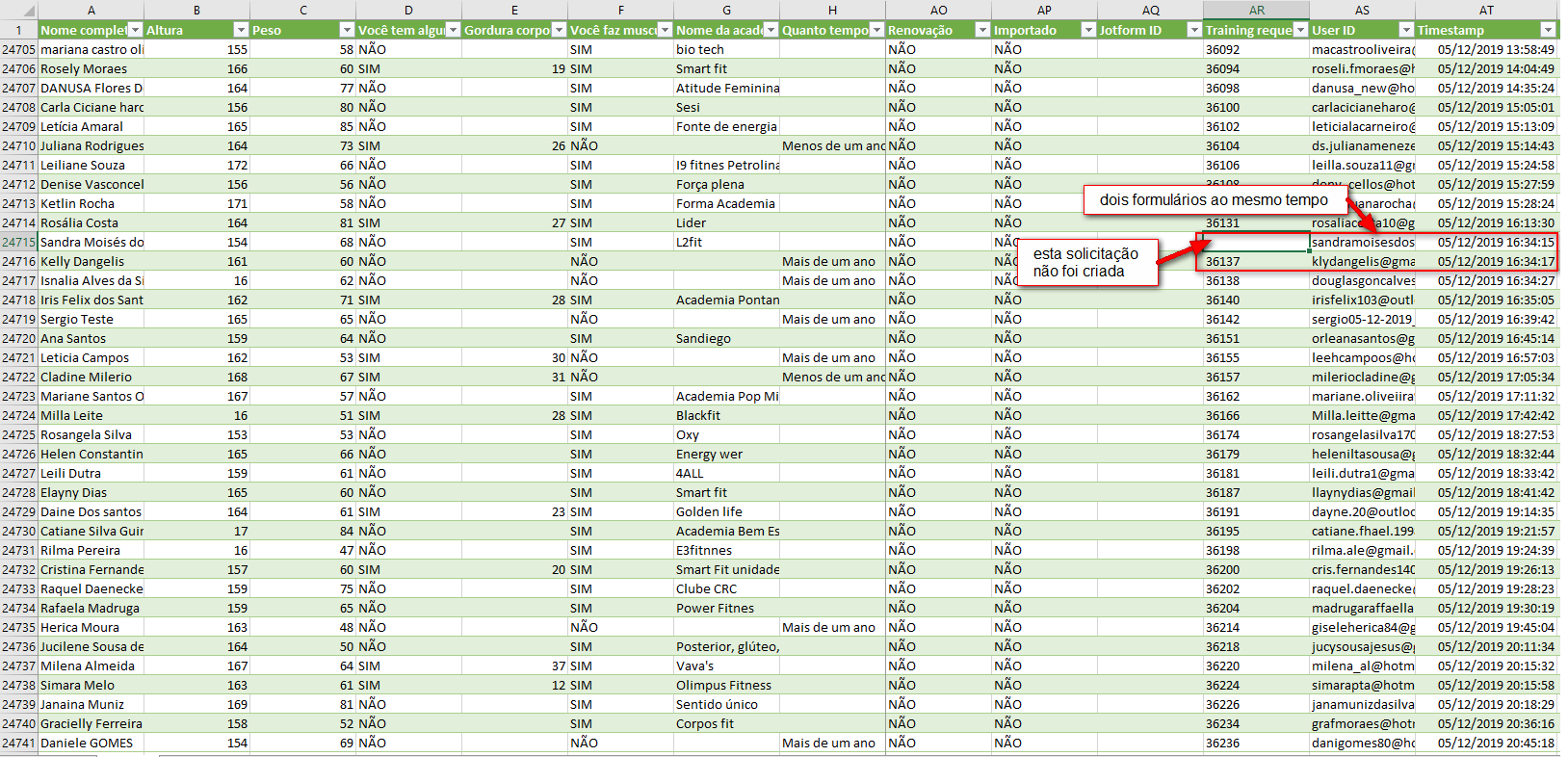Open the Você tem algum filter dropdown
1568x757 pixels.
pos(453,30)
